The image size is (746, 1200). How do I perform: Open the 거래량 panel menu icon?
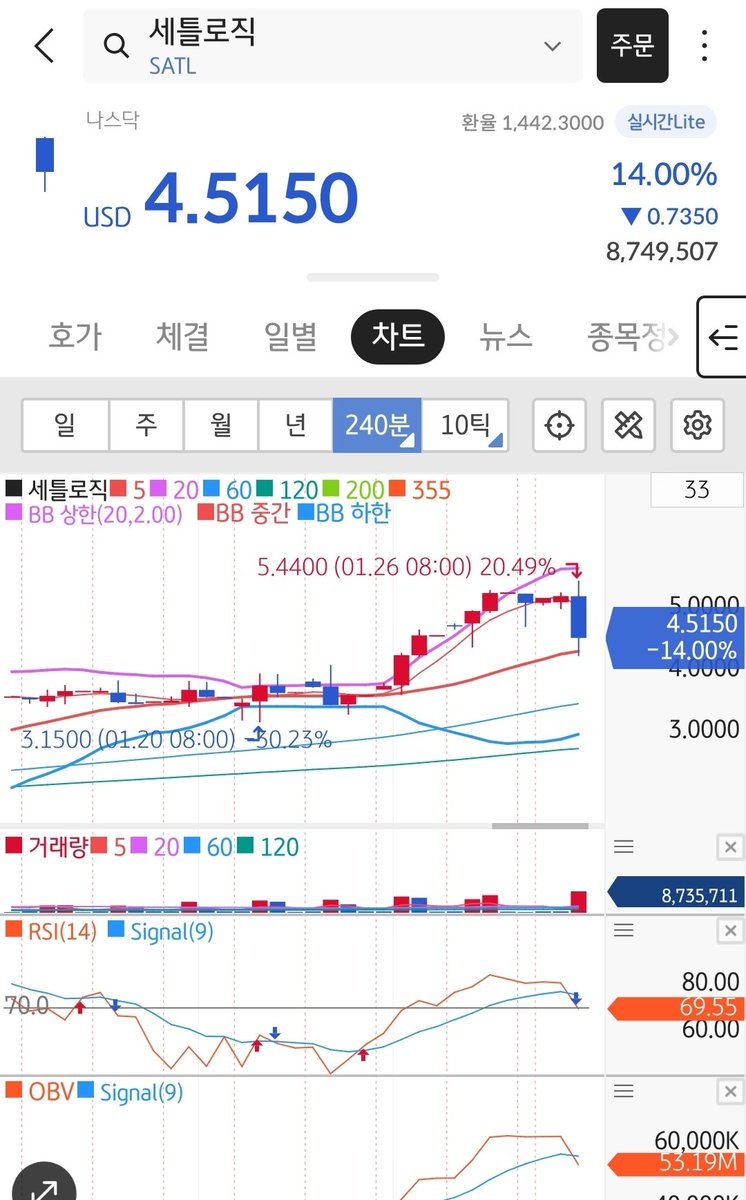click(624, 847)
